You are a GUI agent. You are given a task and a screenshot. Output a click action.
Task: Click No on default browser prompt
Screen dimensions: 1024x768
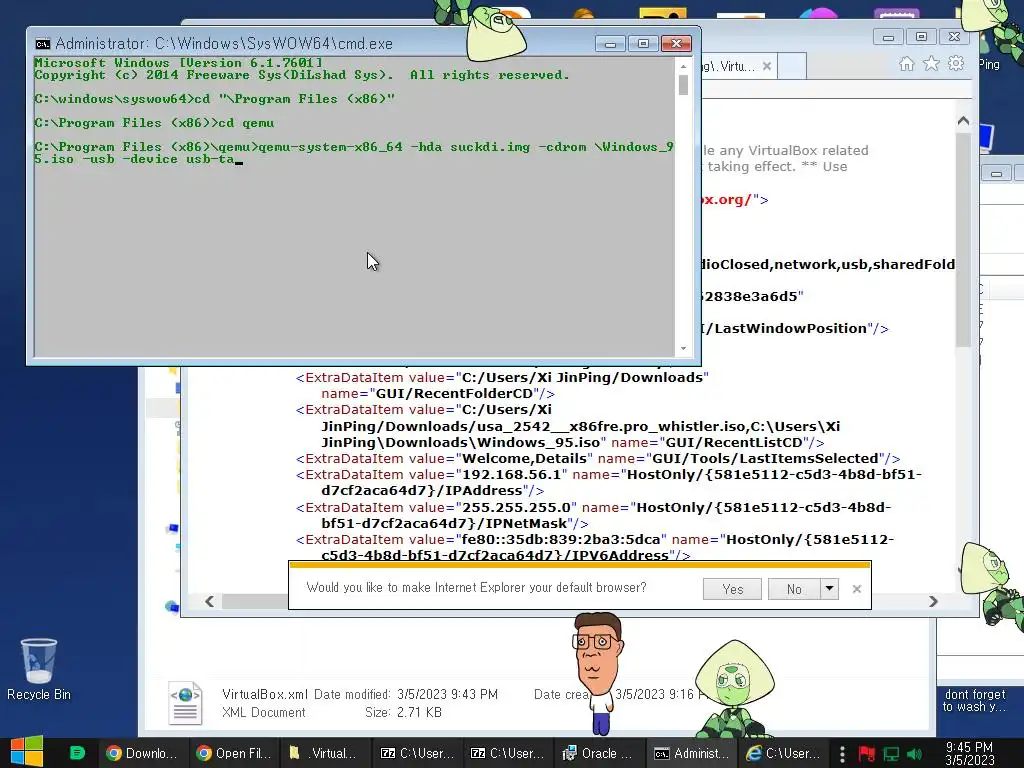click(794, 589)
